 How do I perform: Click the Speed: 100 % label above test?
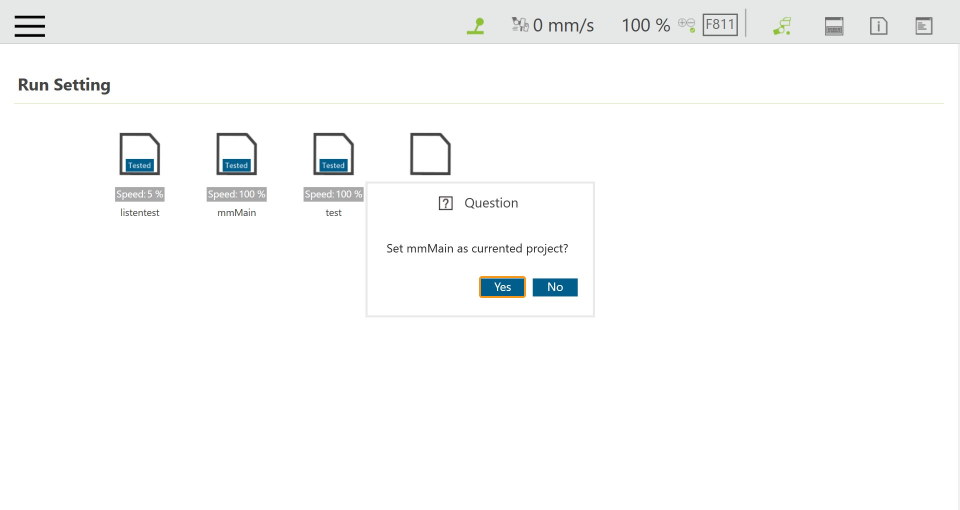pos(333,194)
